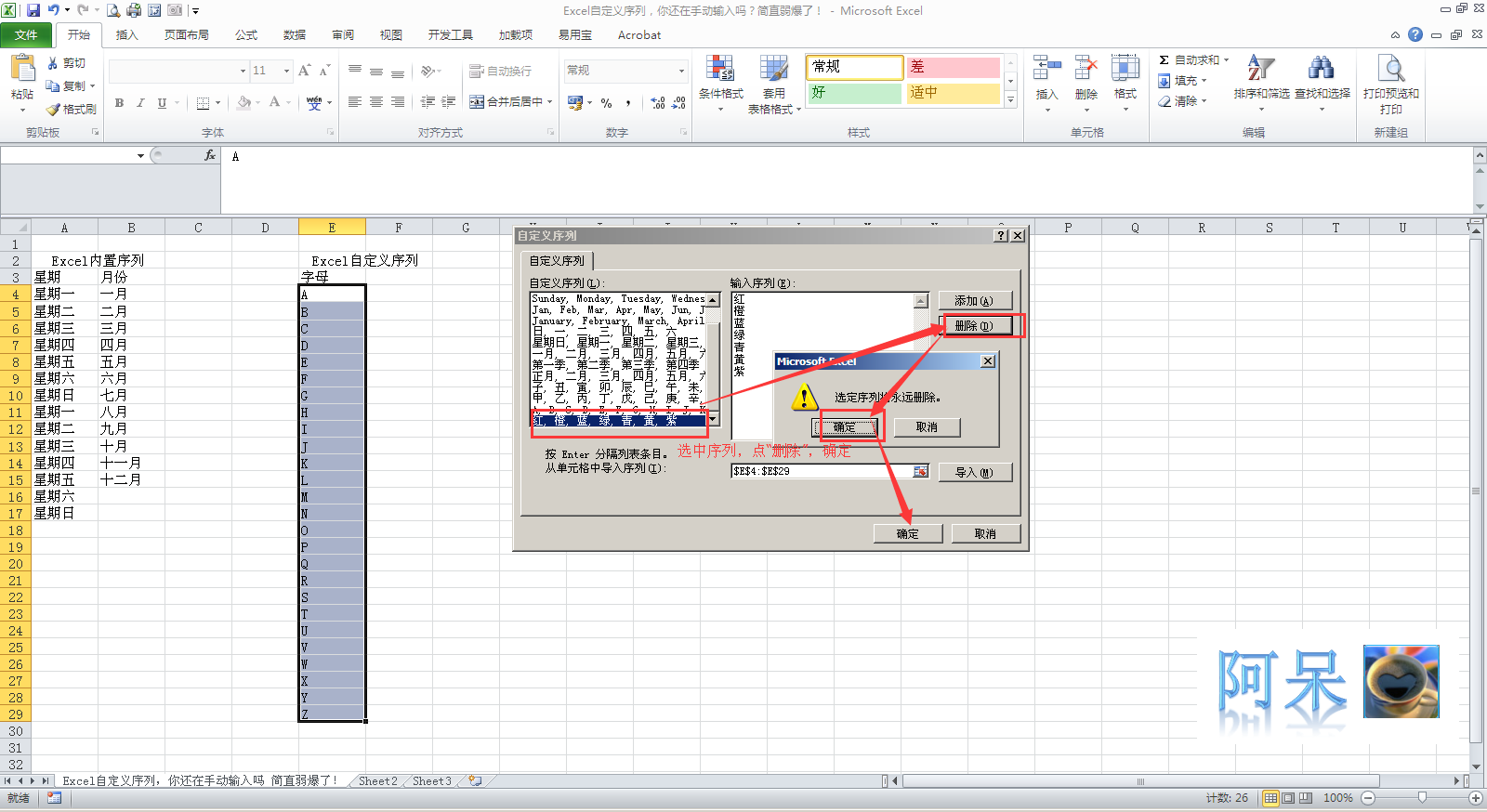Image resolution: width=1487 pixels, height=812 pixels.
Task: Switch to the 数据 ribbon tab
Action: tap(295, 34)
